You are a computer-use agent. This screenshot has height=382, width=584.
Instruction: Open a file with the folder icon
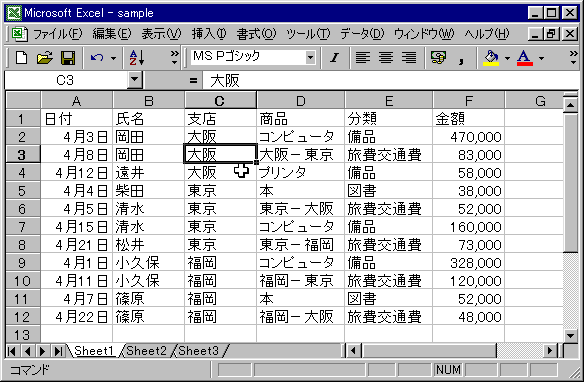(x=44, y=58)
